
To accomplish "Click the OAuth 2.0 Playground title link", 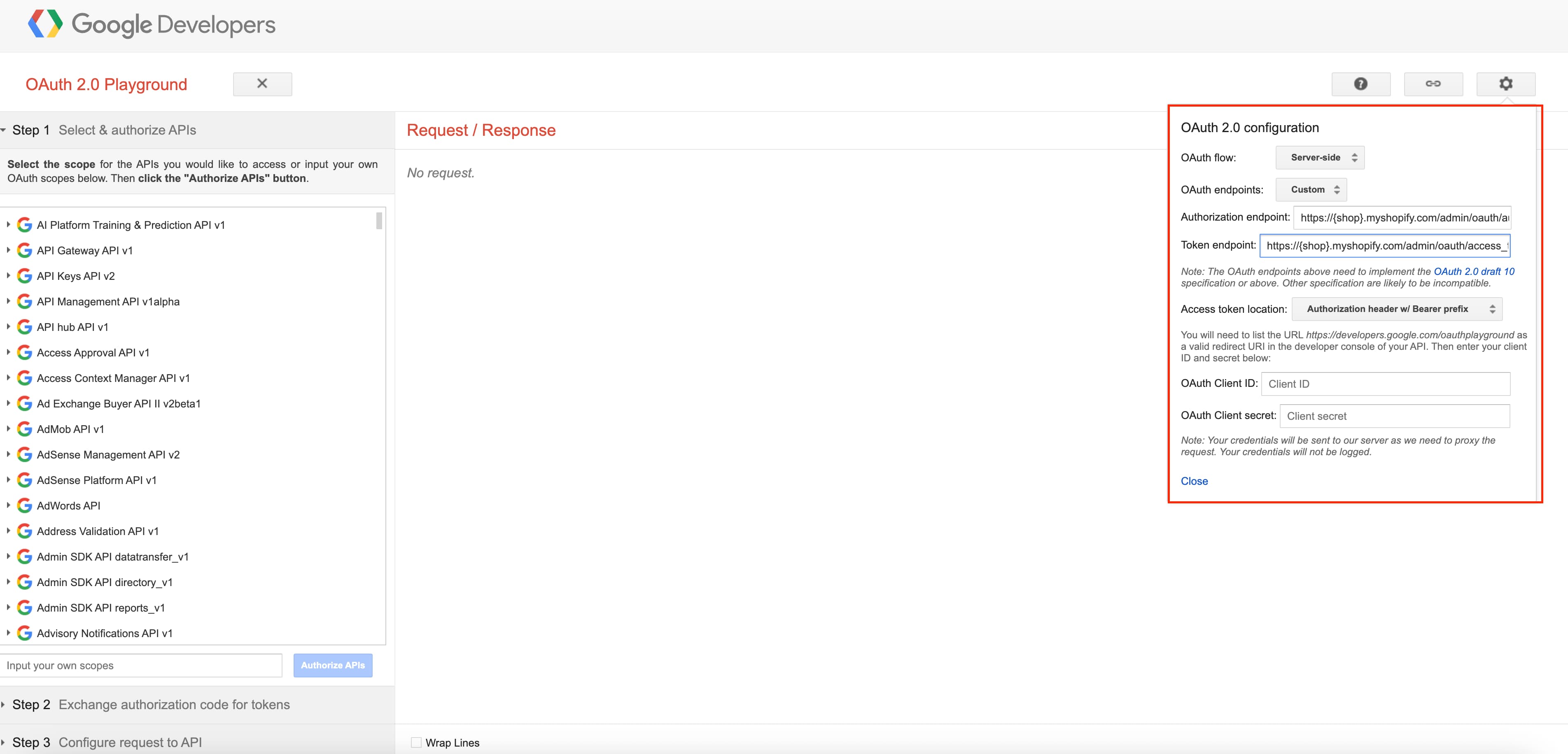I will [107, 85].
